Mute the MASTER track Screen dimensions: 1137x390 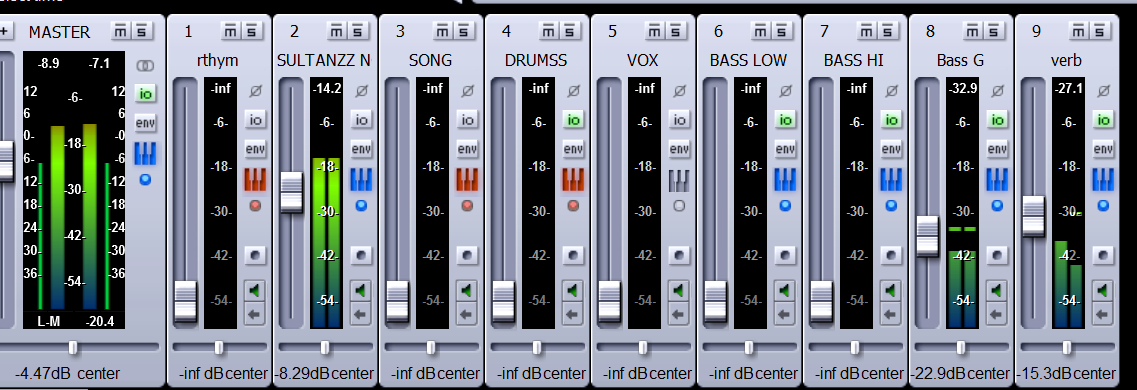[x=121, y=31]
